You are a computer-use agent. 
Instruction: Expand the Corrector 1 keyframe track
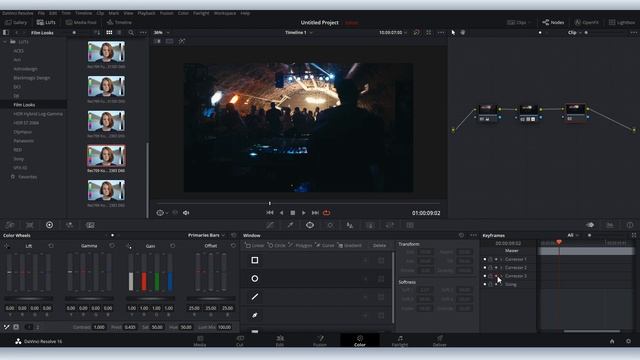501,259
